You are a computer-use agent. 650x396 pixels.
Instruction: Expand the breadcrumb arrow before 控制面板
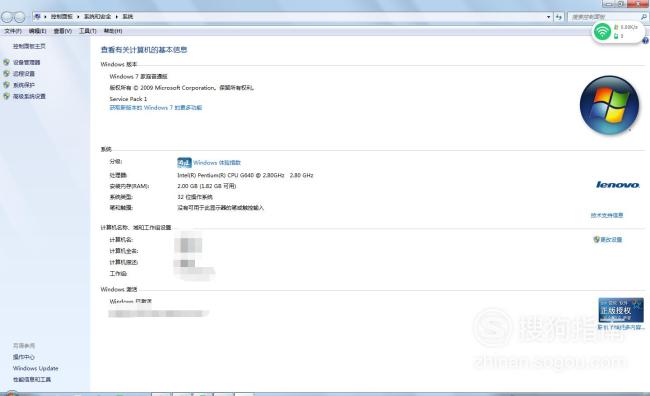[x=45, y=17]
